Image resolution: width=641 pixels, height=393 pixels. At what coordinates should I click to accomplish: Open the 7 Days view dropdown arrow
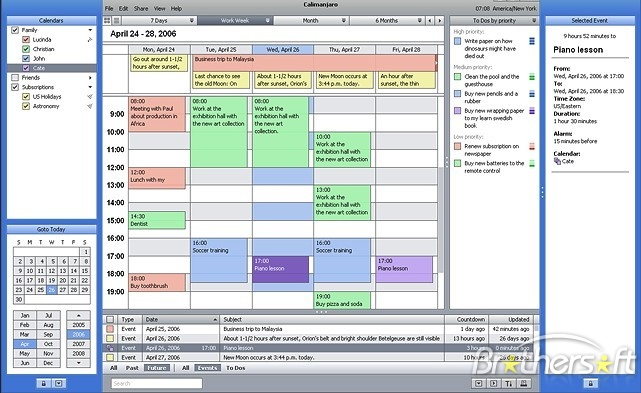(191, 20)
